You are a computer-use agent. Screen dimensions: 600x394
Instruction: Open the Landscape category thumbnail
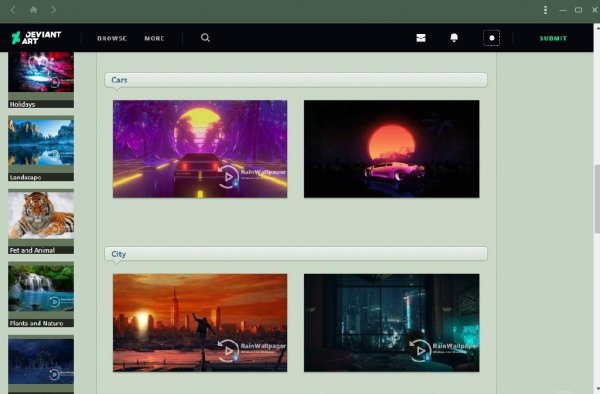coord(41,142)
